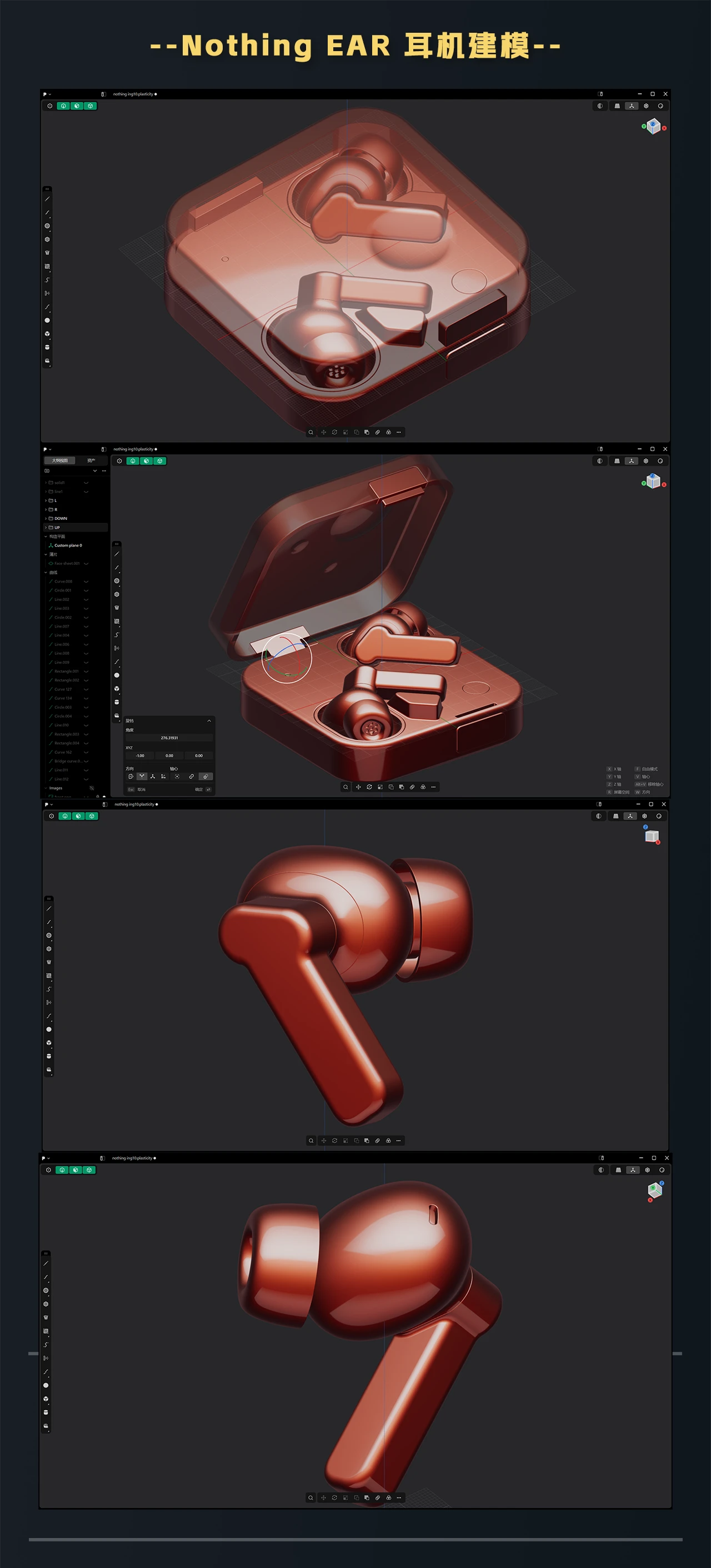Toggle solid selection mode in the third window

91,816
